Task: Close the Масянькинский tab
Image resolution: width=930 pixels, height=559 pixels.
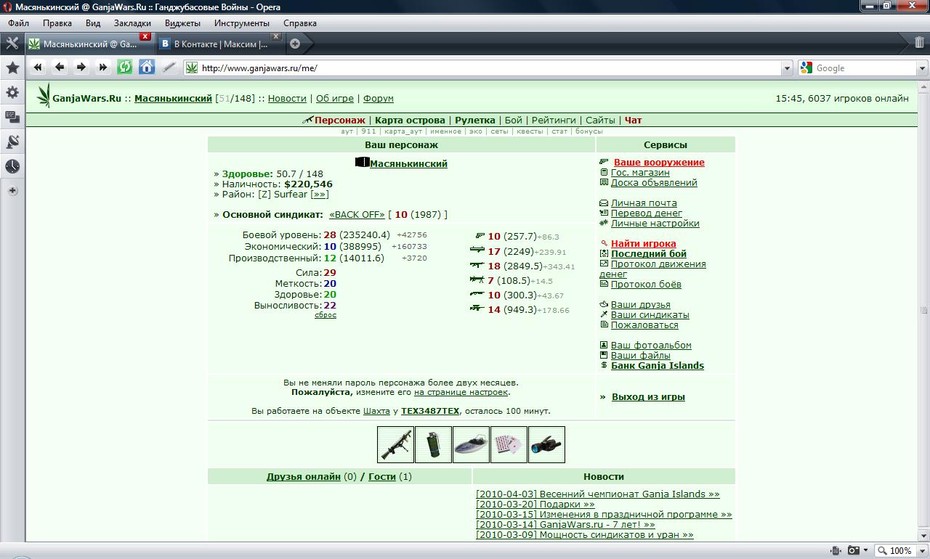Action: [x=145, y=37]
